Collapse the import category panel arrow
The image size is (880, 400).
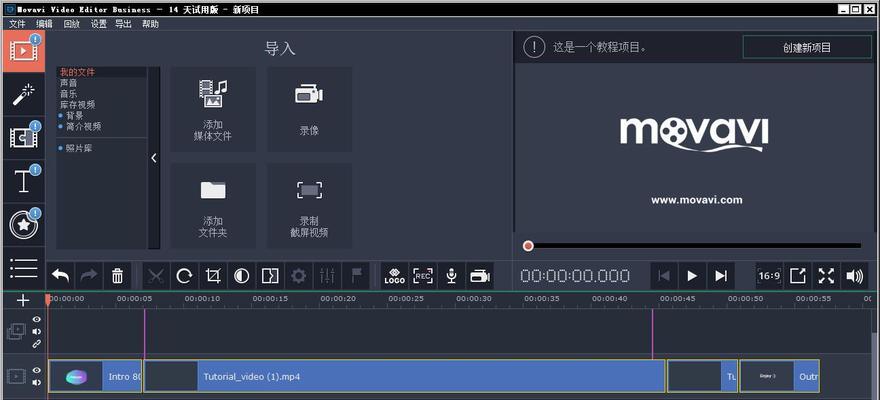tap(154, 158)
